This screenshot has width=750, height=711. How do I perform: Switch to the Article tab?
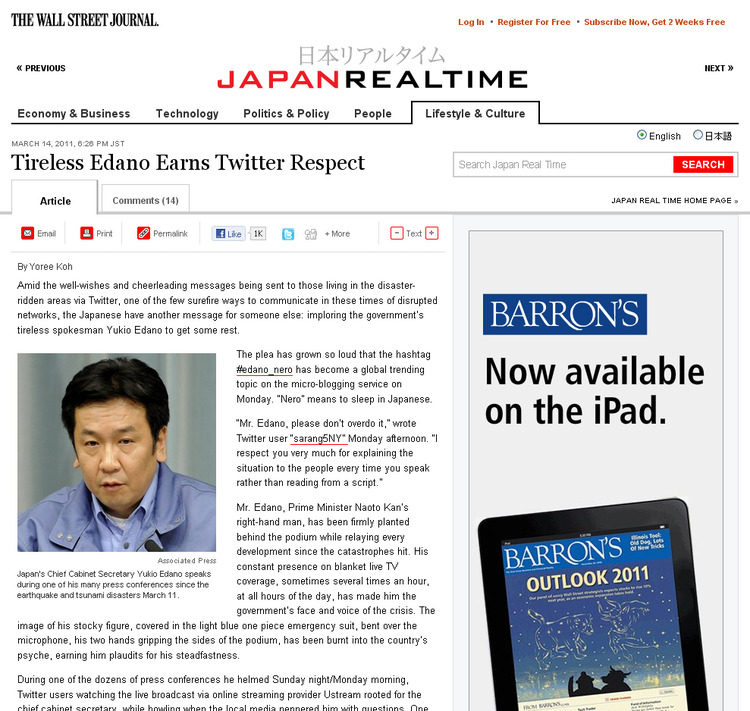(x=55, y=198)
